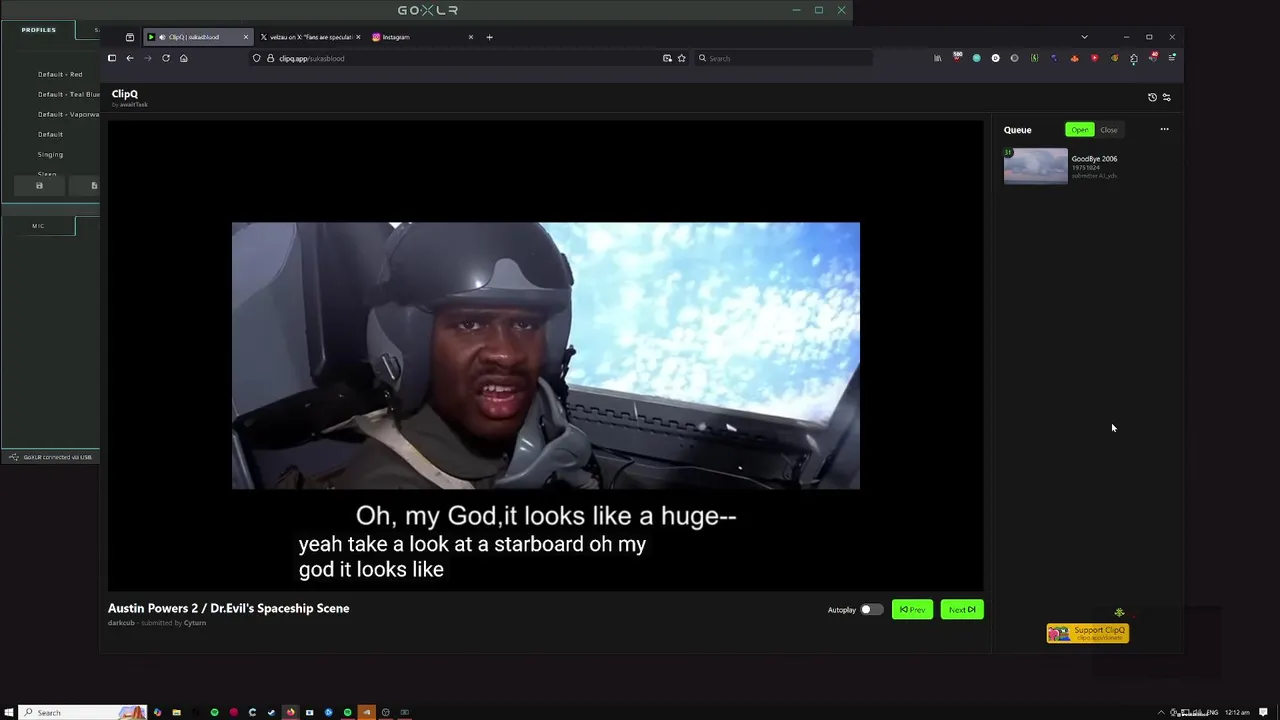
Task: Toggle the browser sidebar icon
Action: [112, 58]
